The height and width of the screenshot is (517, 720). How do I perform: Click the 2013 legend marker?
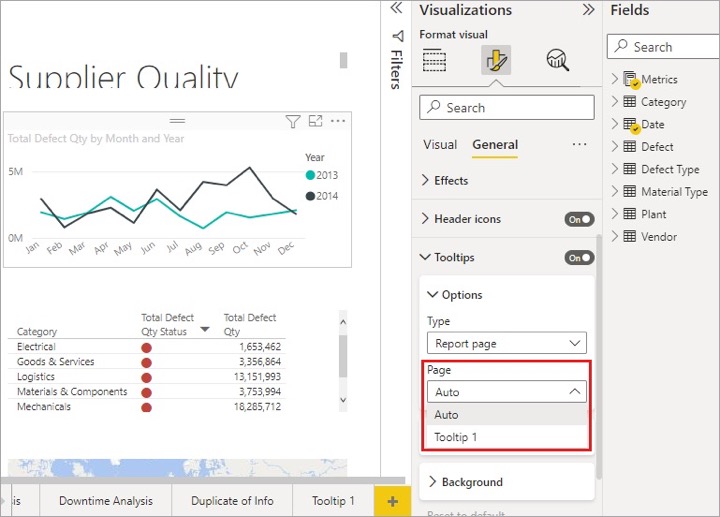coord(310,175)
